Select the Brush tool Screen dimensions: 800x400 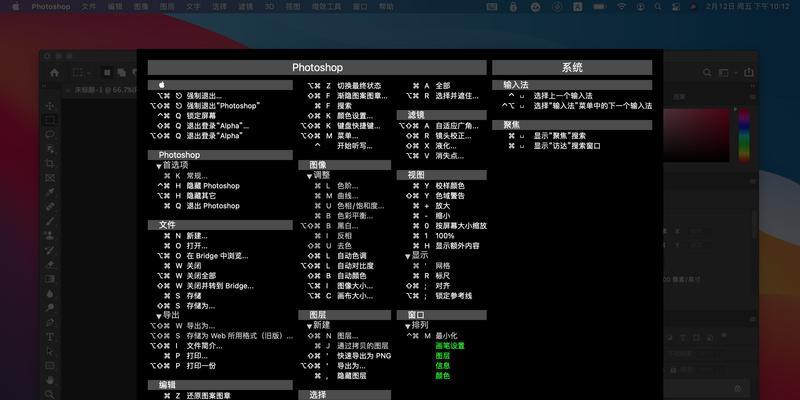[50, 221]
